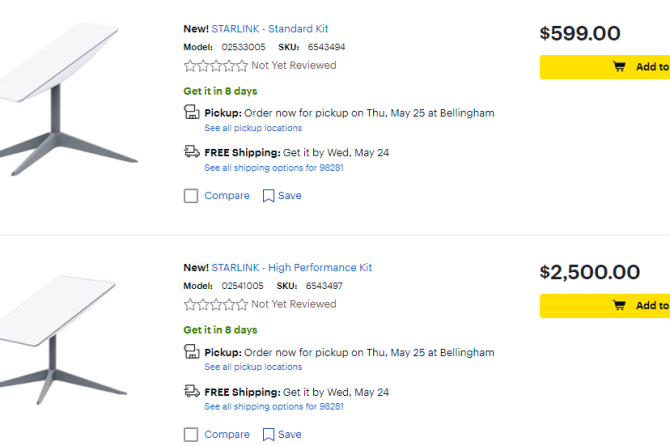Click the star rating of the High Performance Kit
This screenshot has height=446, width=670.
(216, 305)
